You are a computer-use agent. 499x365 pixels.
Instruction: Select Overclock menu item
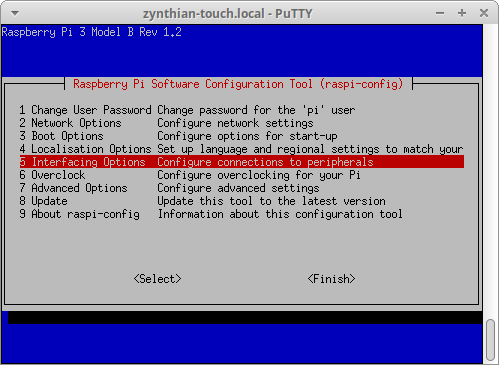tap(242, 175)
